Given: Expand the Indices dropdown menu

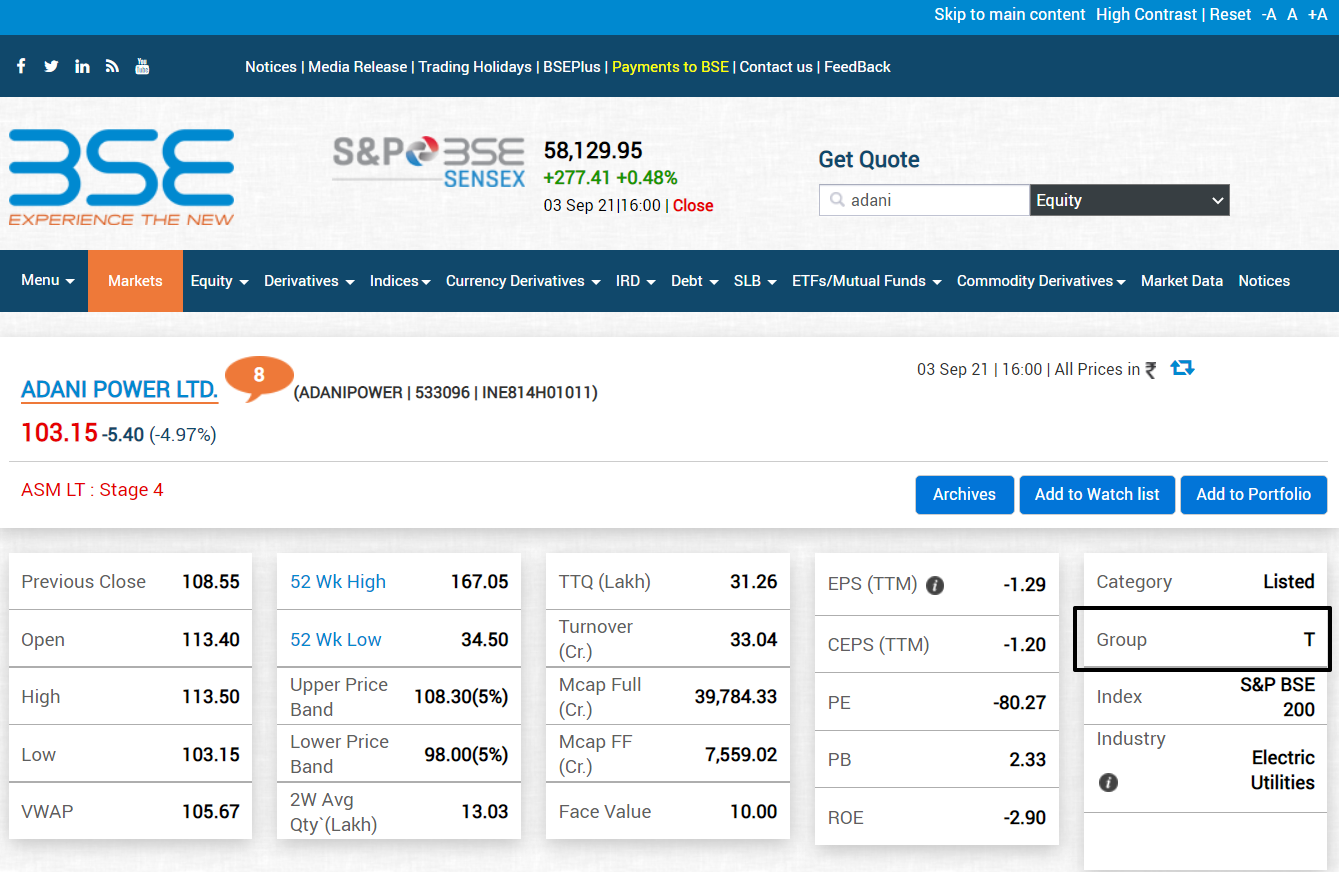Looking at the screenshot, I should 400,281.
